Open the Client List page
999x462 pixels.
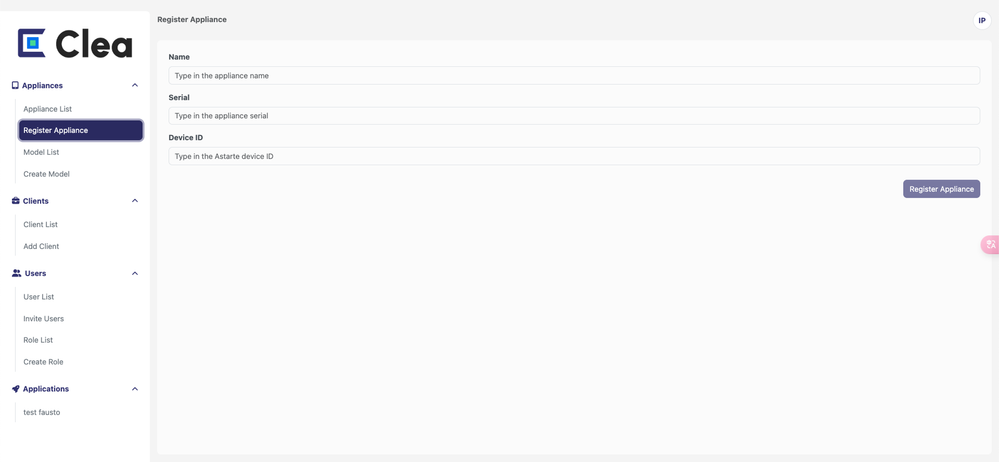pos(40,224)
